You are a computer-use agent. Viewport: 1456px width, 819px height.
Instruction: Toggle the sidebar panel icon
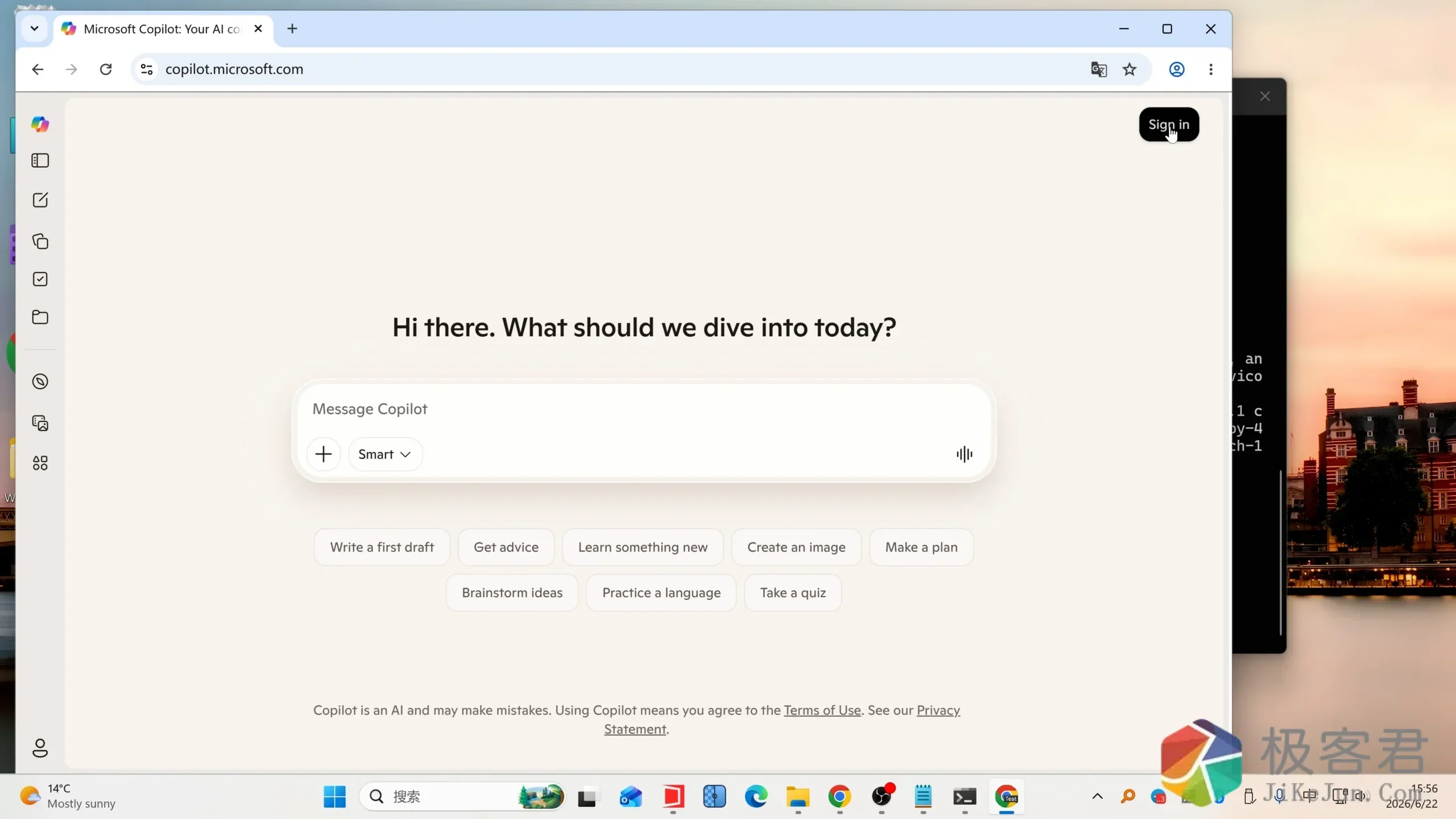point(40,161)
